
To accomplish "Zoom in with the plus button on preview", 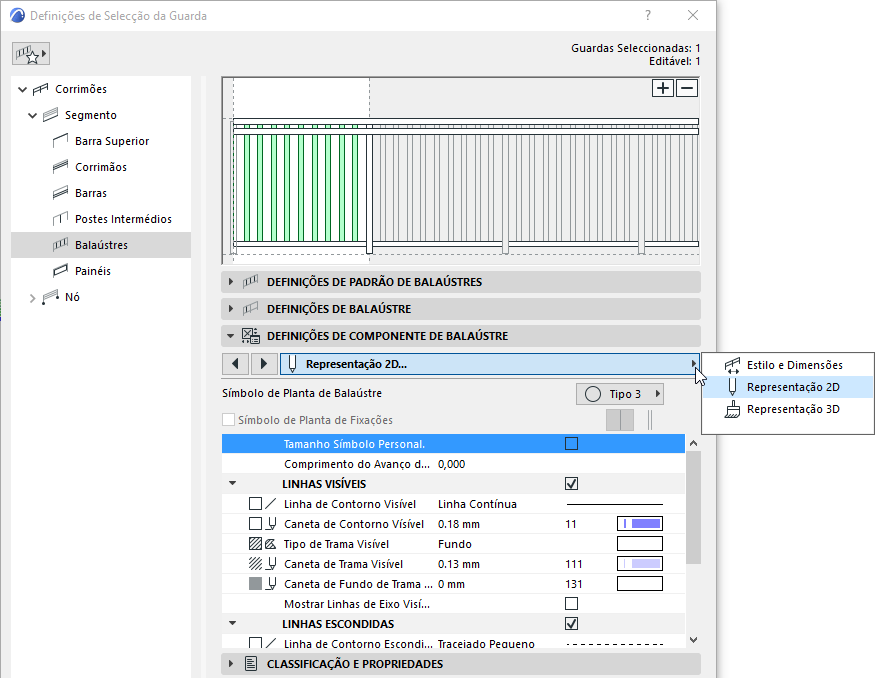I will pos(662,88).
